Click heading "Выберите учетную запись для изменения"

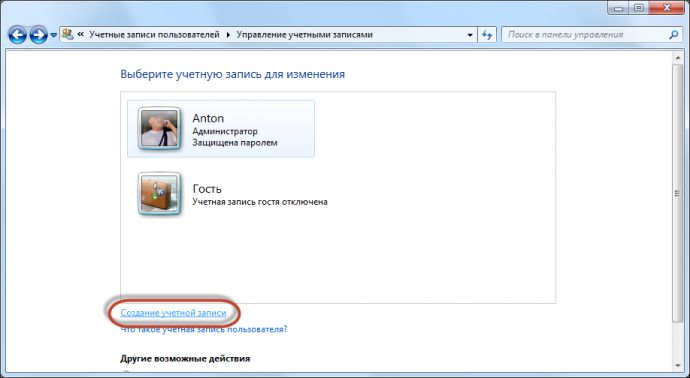(232, 74)
